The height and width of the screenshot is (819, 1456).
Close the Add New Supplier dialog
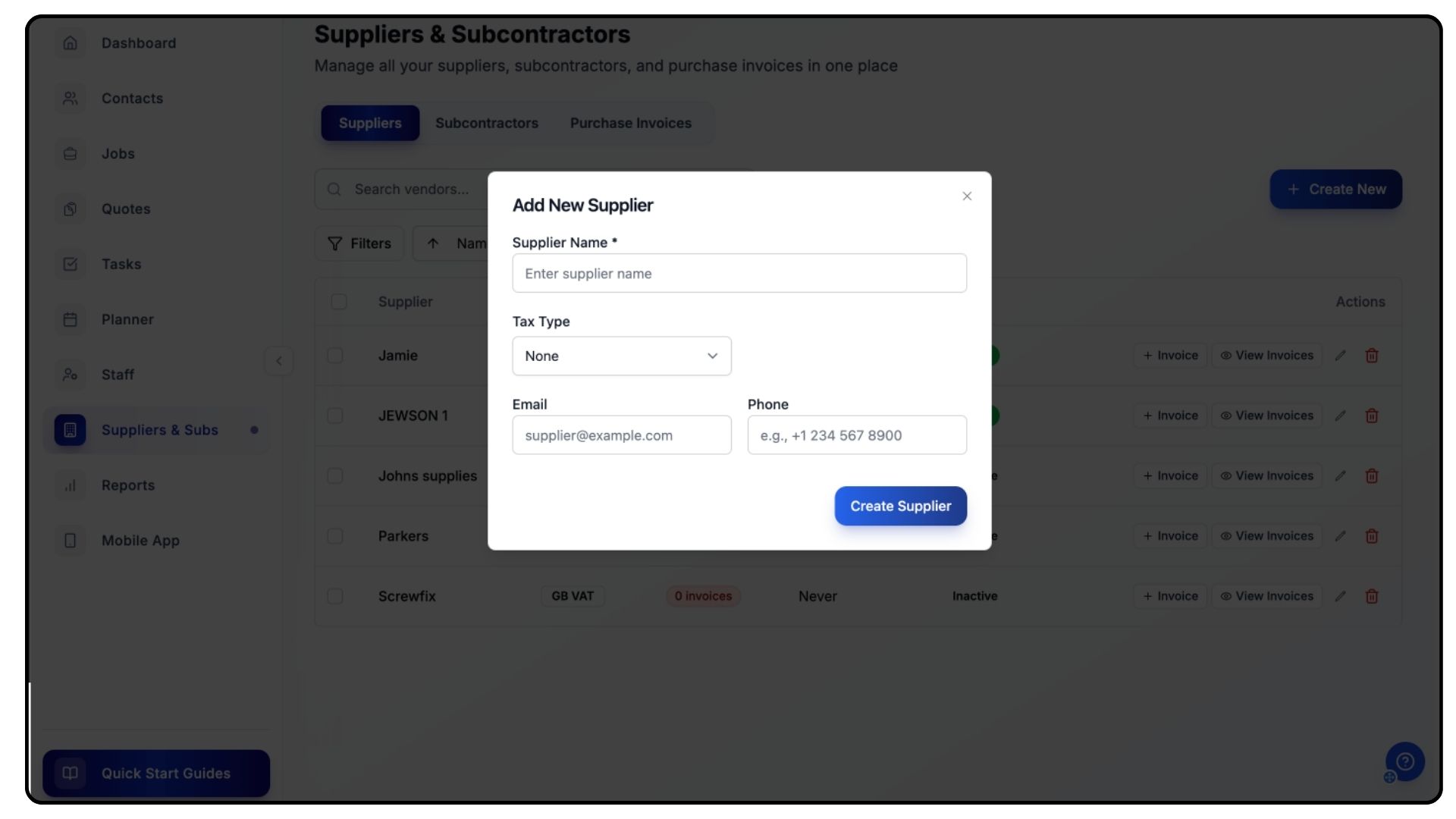(x=966, y=196)
